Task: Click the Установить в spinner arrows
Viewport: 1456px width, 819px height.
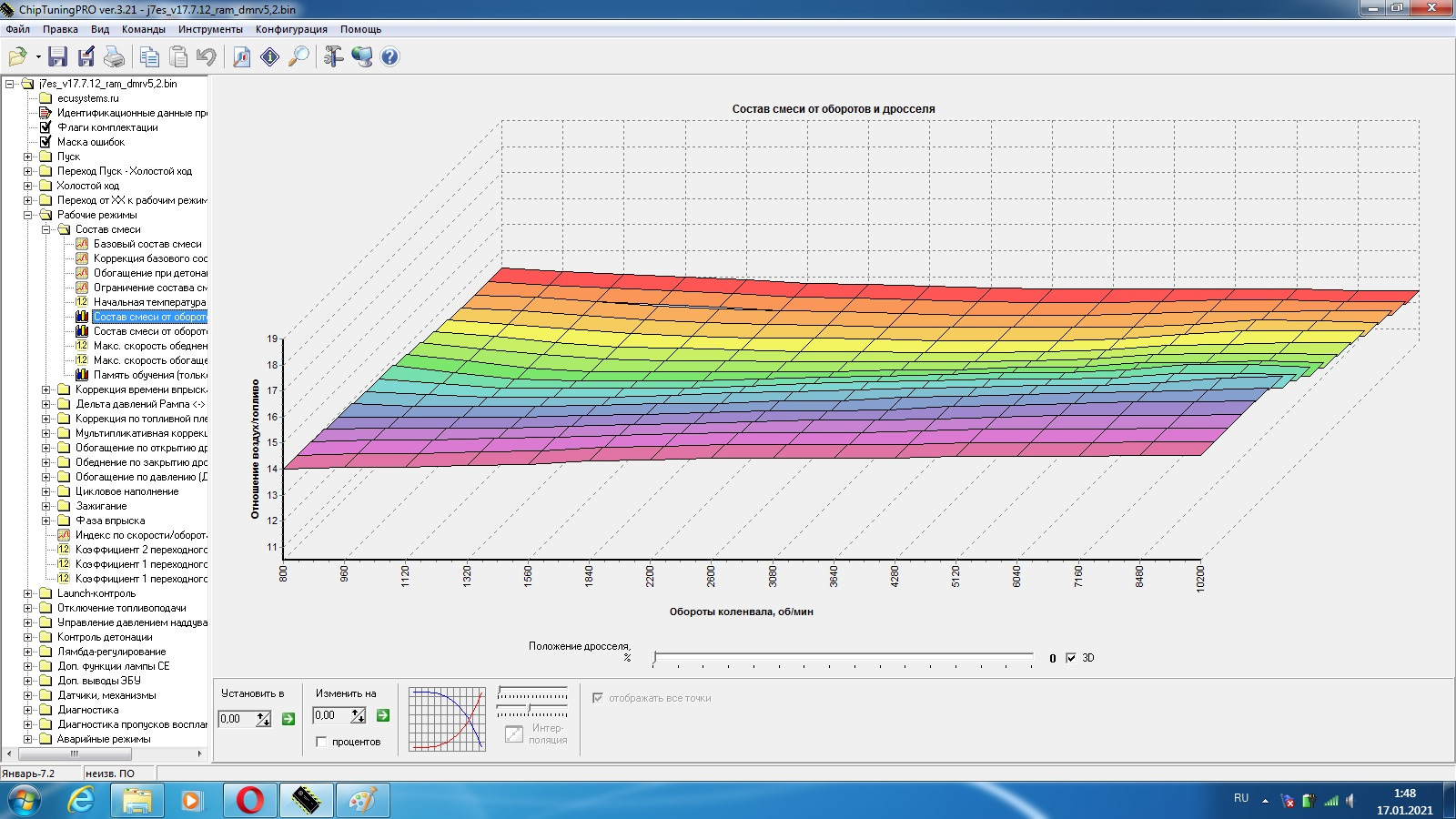Action: tap(264, 719)
